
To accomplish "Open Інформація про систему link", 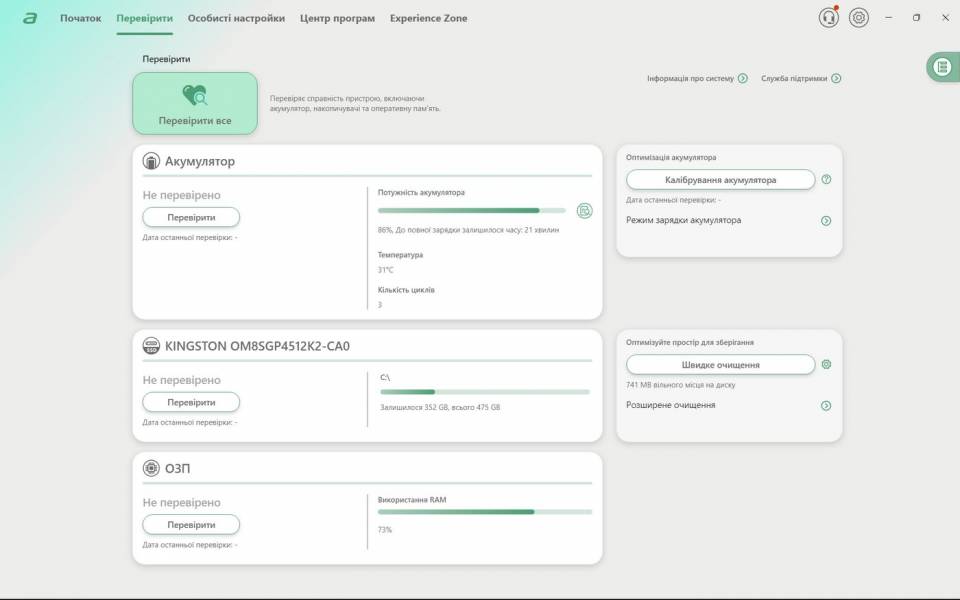I will (x=690, y=78).
